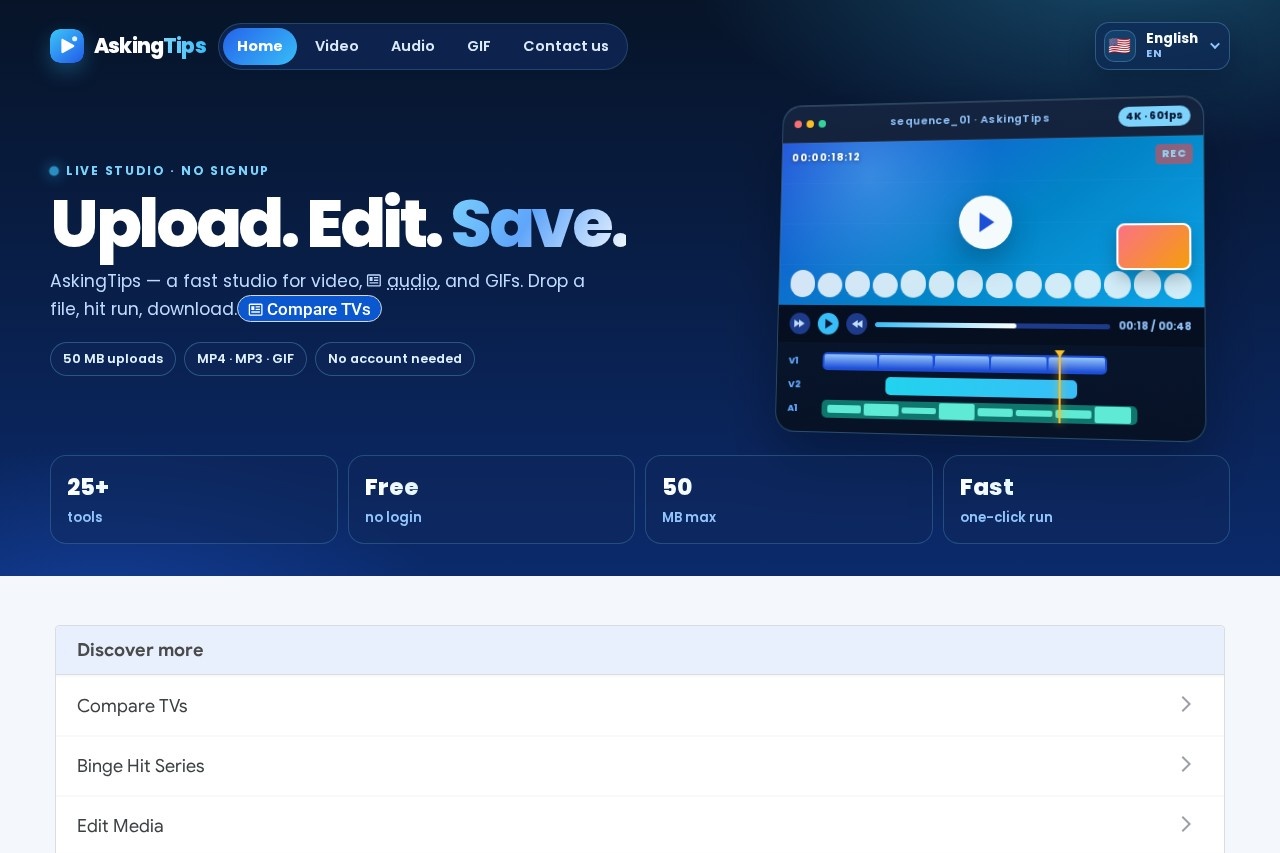
Task: Click the AskingTips brand name
Action: pos(150,46)
